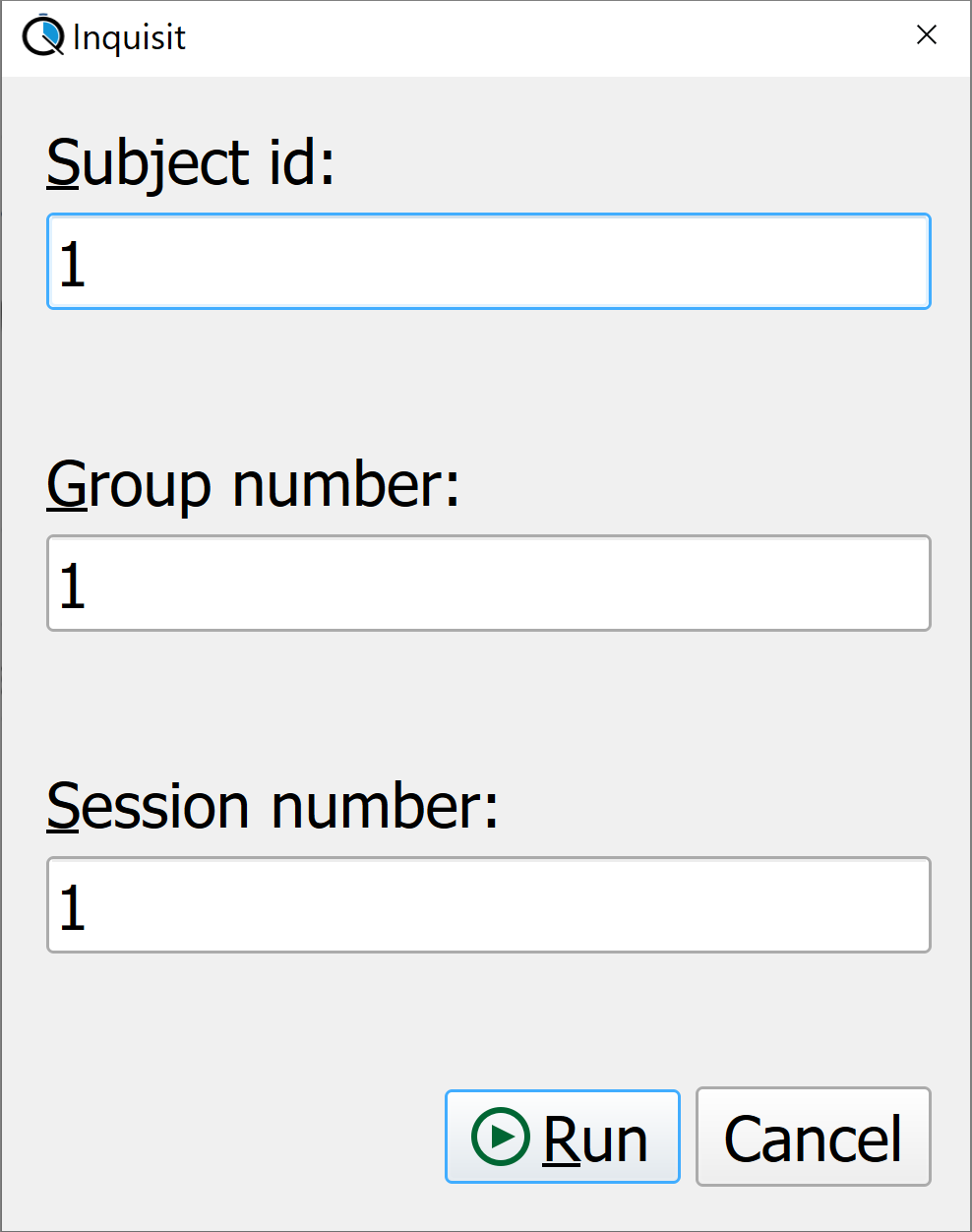Click the "Session number:" label
This screenshot has height=1232, width=972.
click(273, 807)
